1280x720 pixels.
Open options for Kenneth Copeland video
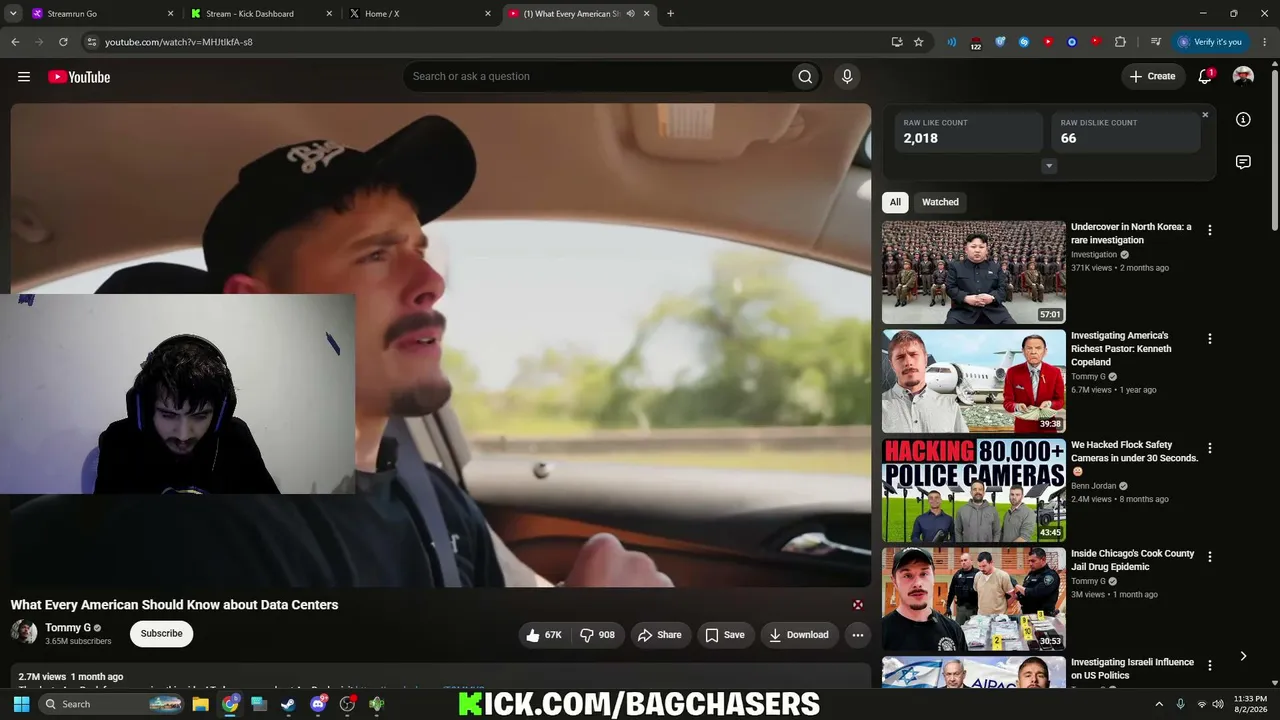[x=1210, y=339]
